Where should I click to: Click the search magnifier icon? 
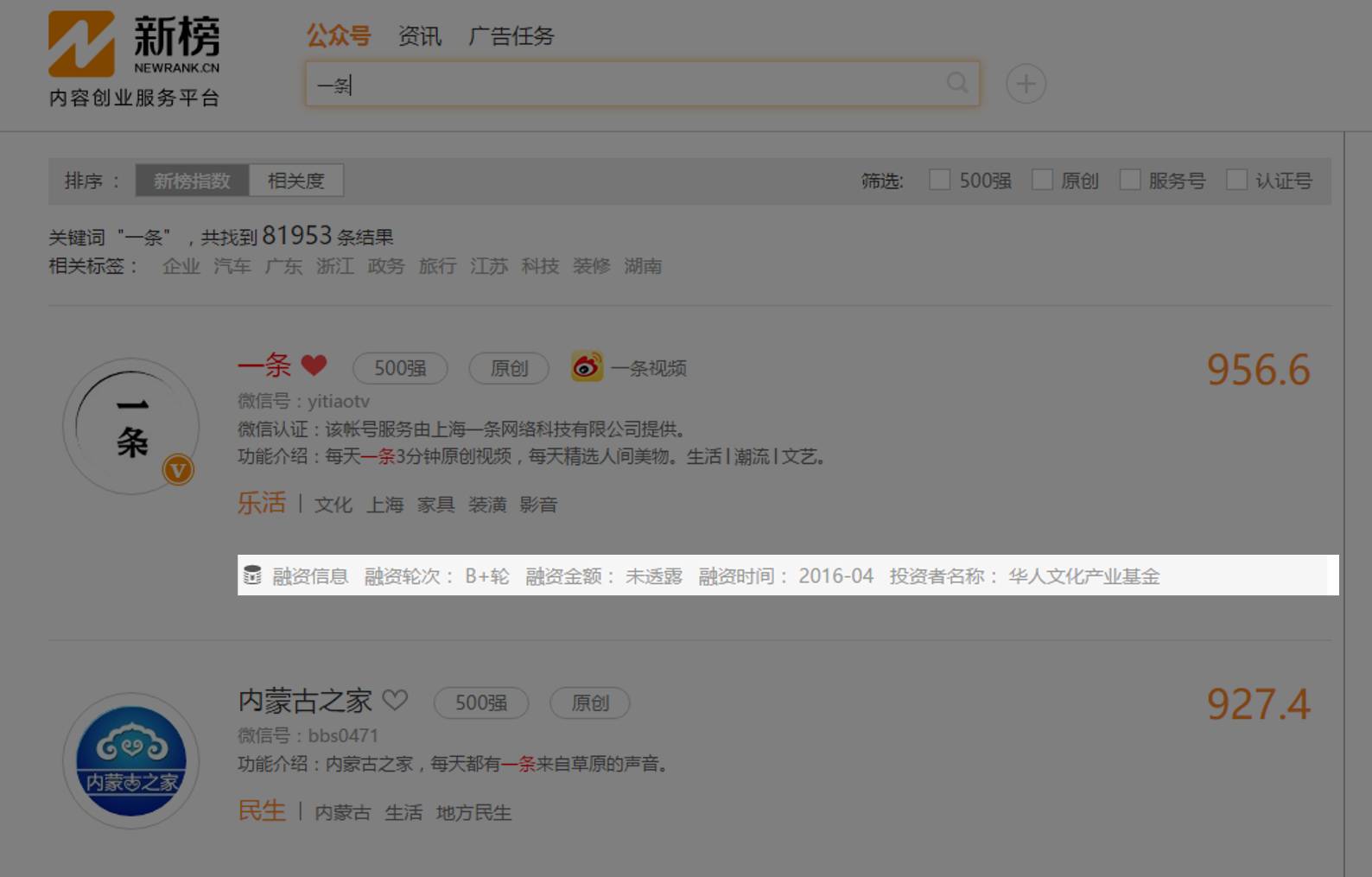click(956, 83)
